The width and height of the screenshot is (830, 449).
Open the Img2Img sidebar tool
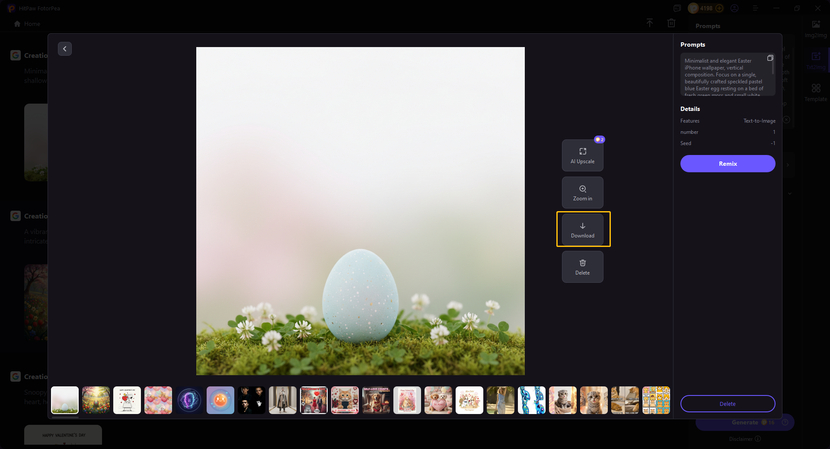tap(816, 28)
